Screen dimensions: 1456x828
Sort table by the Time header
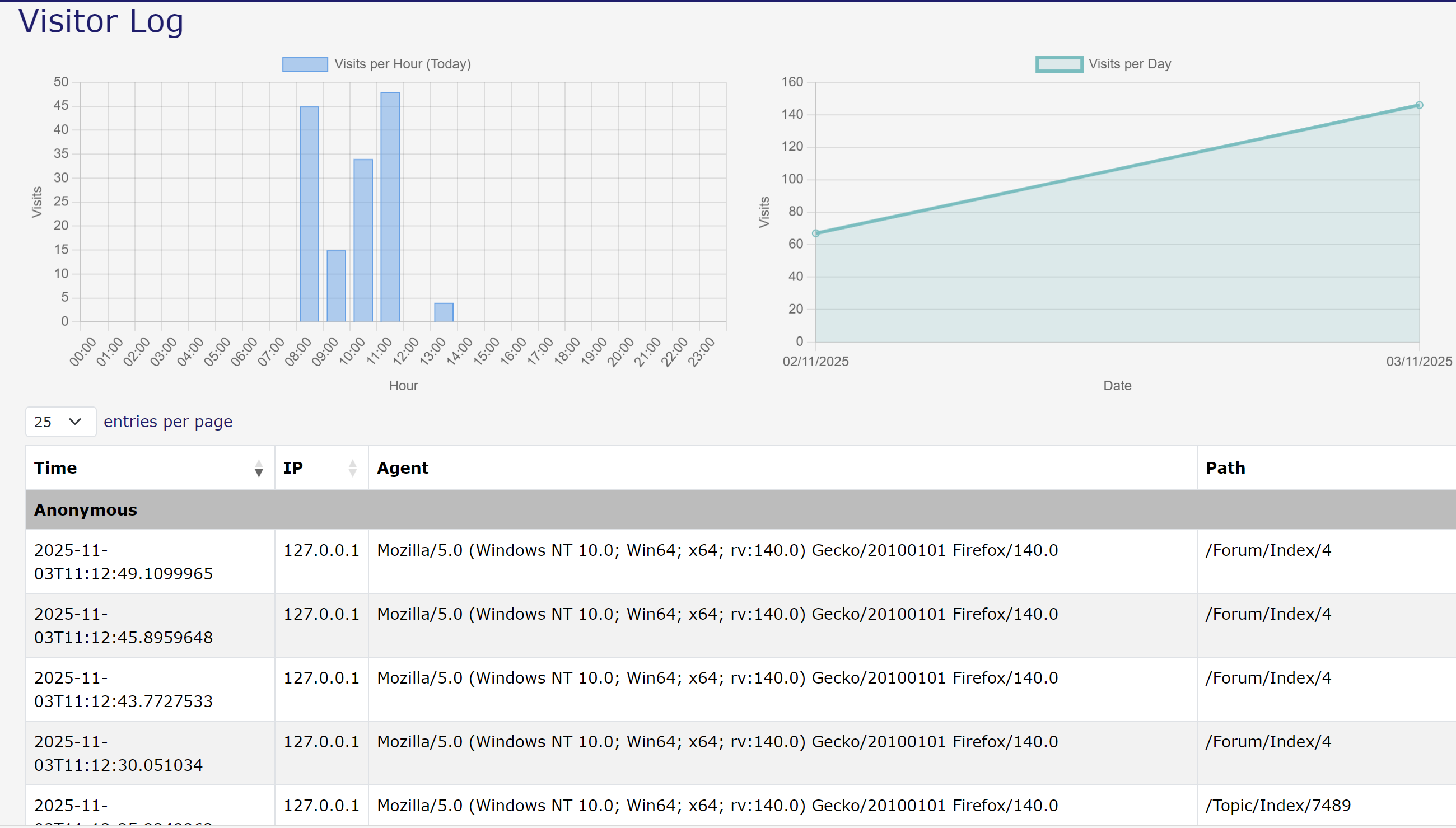click(56, 468)
